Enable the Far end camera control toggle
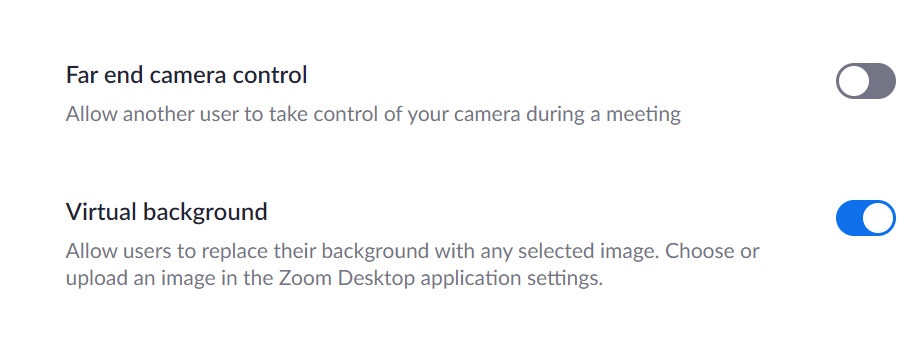Viewport: 924px width, 364px height. pos(866,81)
